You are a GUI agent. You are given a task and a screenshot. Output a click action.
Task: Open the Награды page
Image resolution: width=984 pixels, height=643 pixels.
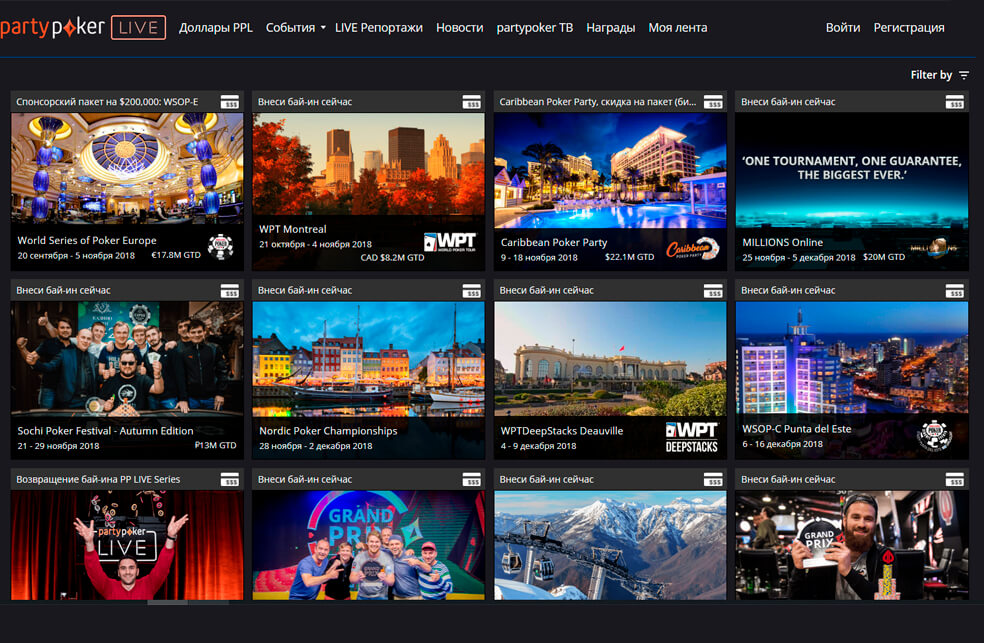pos(611,28)
